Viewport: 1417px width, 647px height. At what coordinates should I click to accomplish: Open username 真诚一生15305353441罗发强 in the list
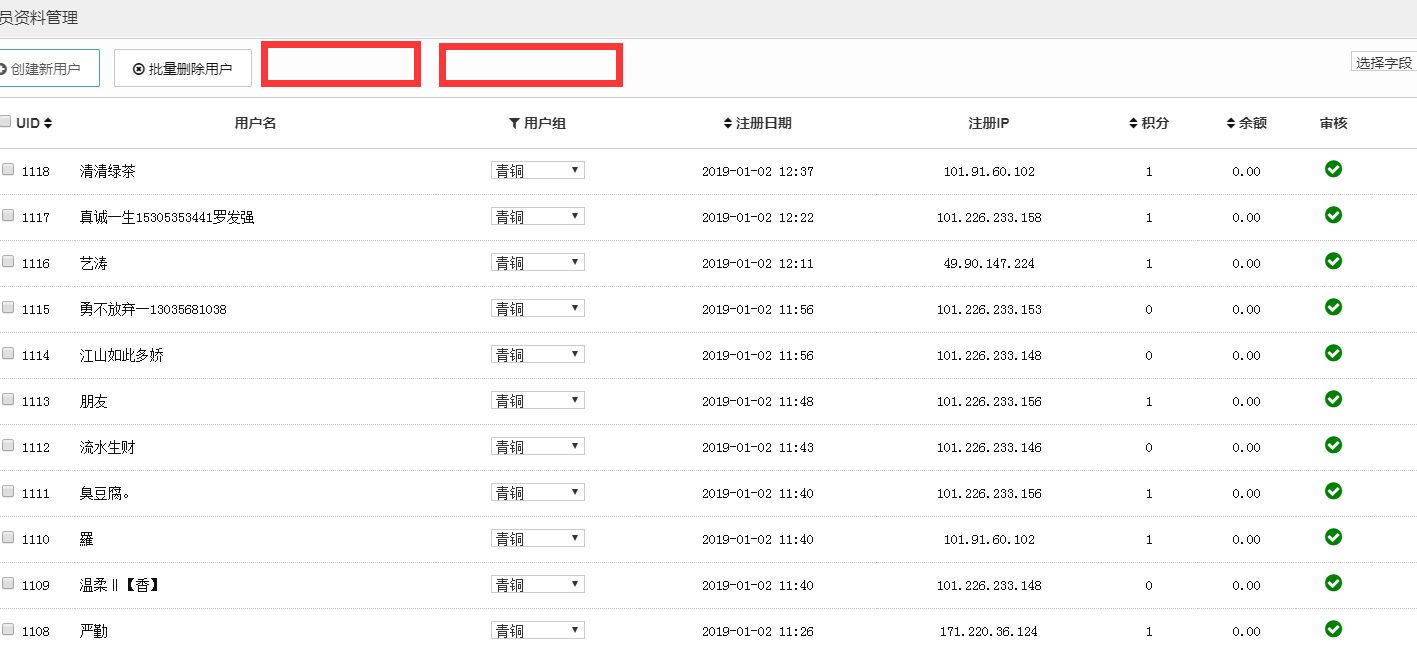pos(167,217)
